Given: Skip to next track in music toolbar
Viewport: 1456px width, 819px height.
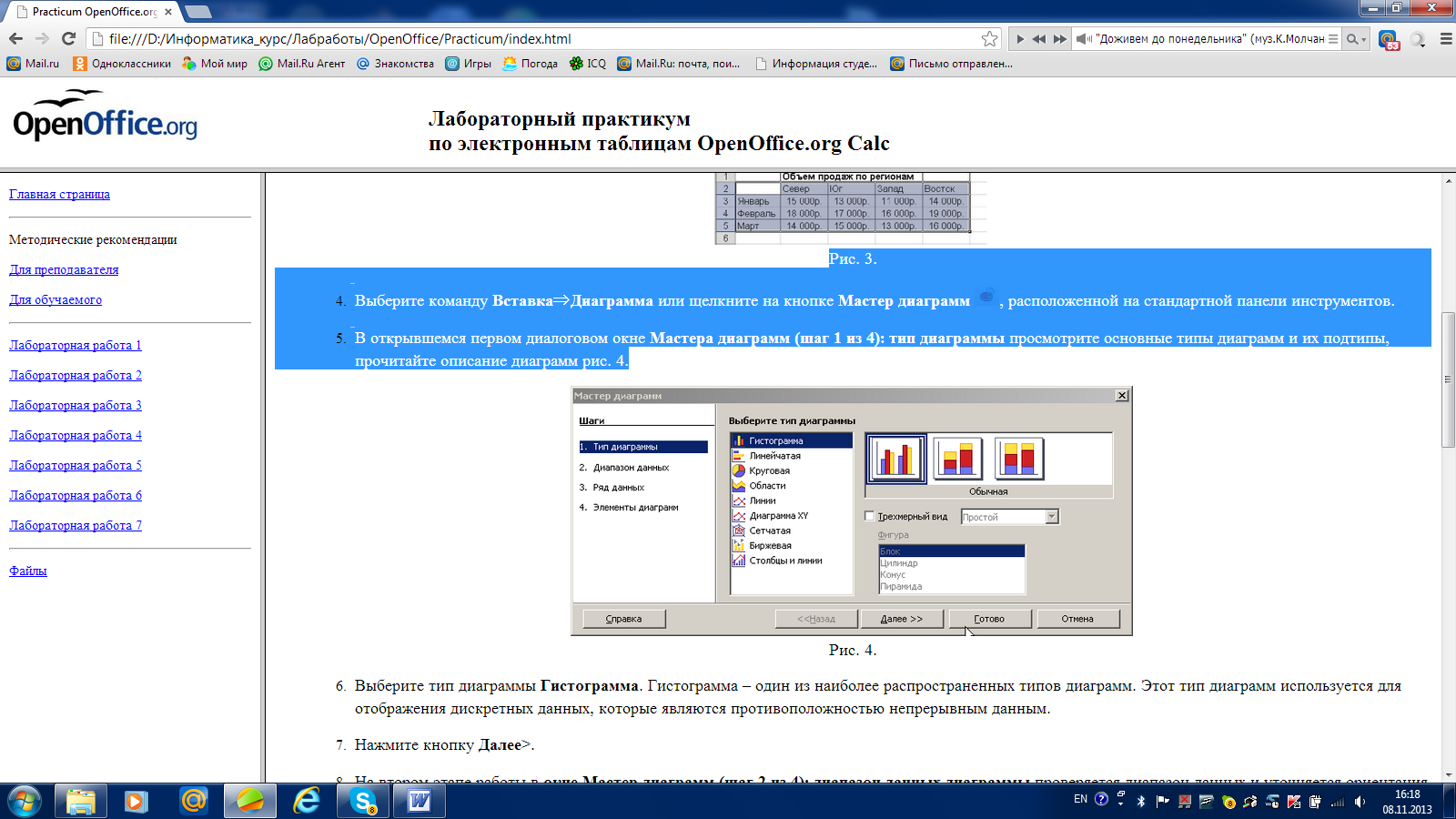Looking at the screenshot, I should (1060, 39).
